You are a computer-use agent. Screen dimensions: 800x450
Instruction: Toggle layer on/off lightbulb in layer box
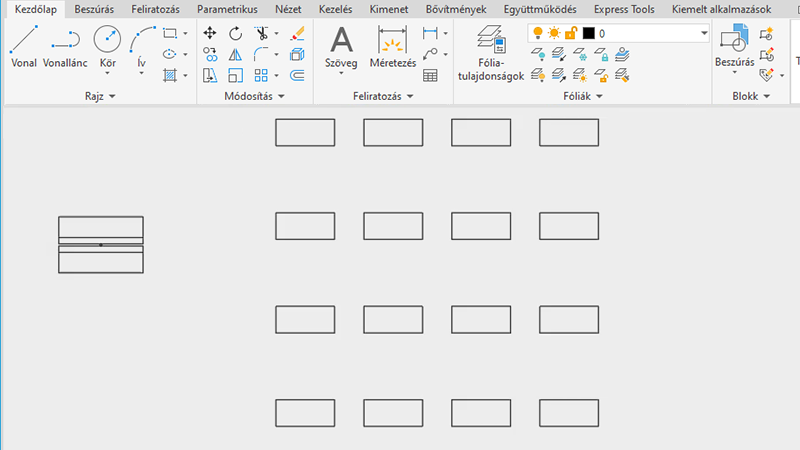click(537, 34)
